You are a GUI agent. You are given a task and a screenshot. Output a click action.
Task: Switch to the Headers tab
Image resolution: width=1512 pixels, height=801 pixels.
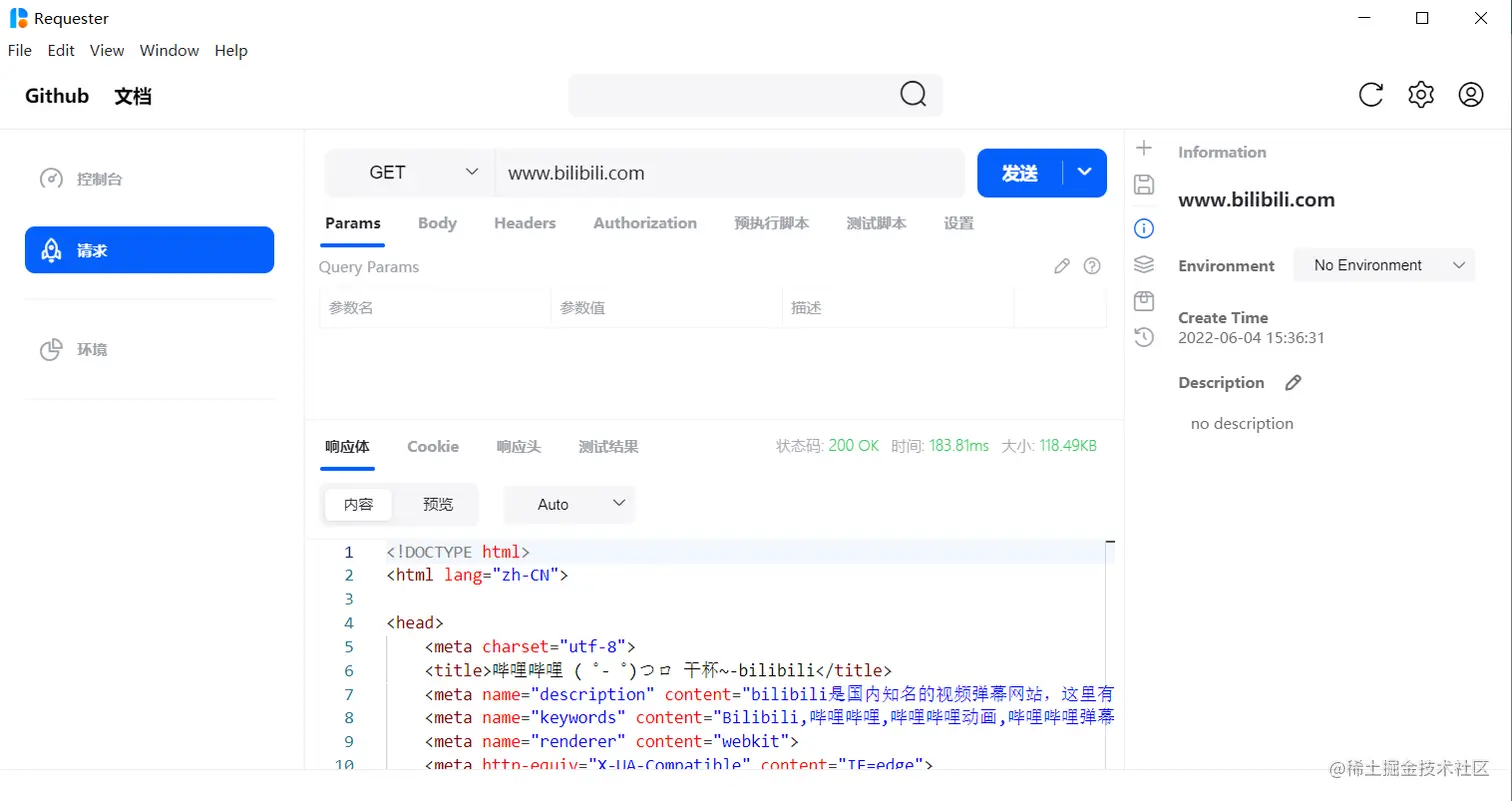tap(525, 223)
